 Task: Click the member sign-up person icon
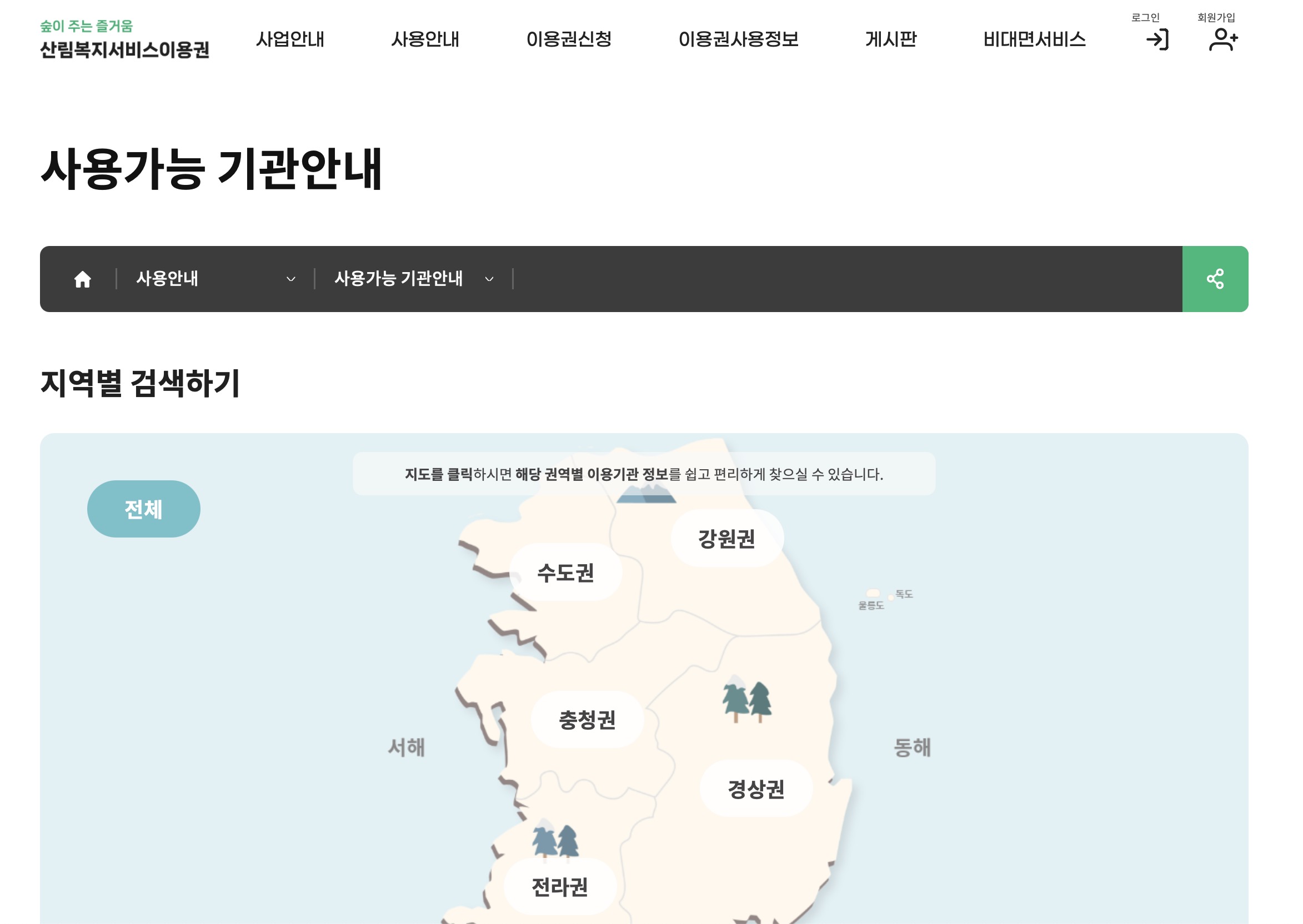[1223, 39]
